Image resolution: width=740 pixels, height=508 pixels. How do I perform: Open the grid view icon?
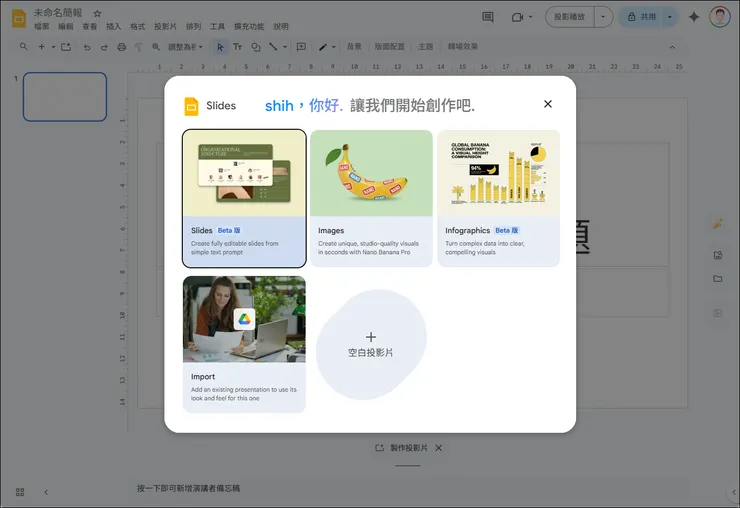(x=20, y=492)
